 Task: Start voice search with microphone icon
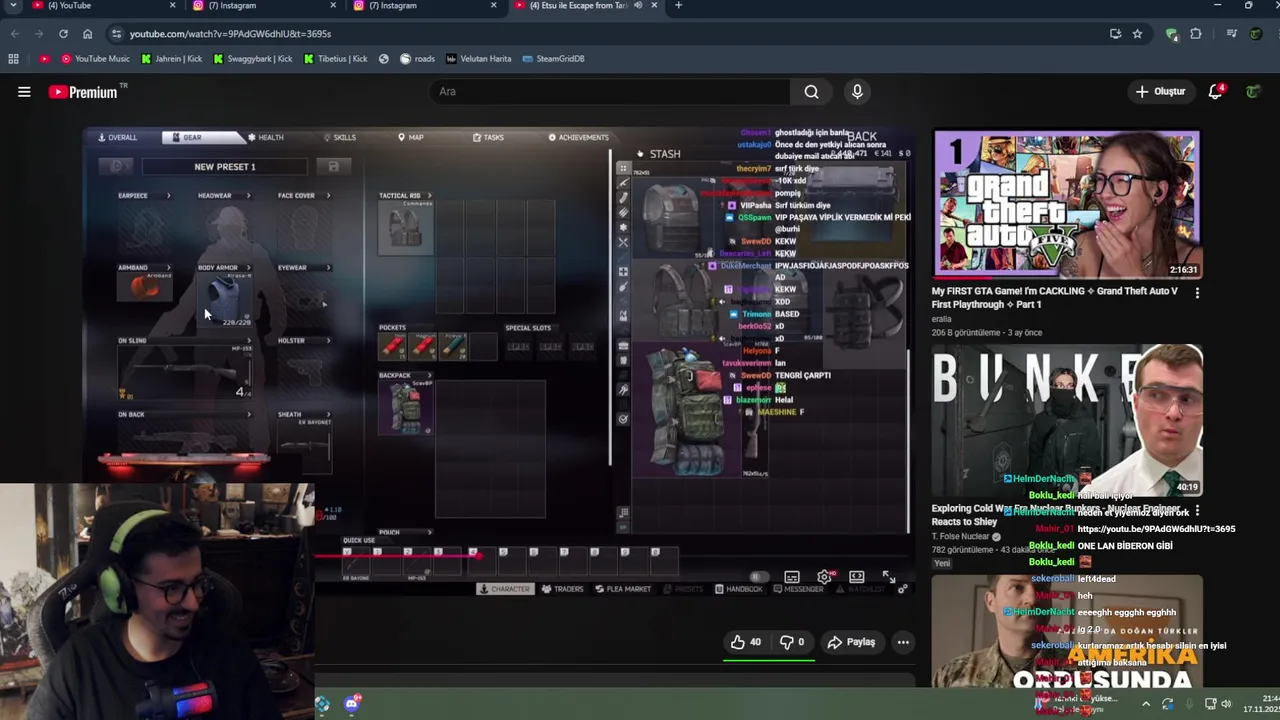pyautogui.click(x=857, y=92)
